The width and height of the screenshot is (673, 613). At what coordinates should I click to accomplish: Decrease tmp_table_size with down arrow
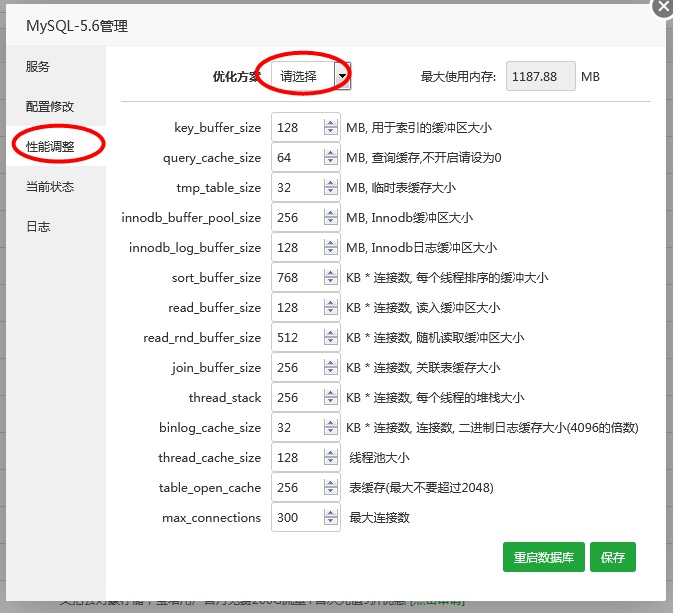[x=330, y=191]
